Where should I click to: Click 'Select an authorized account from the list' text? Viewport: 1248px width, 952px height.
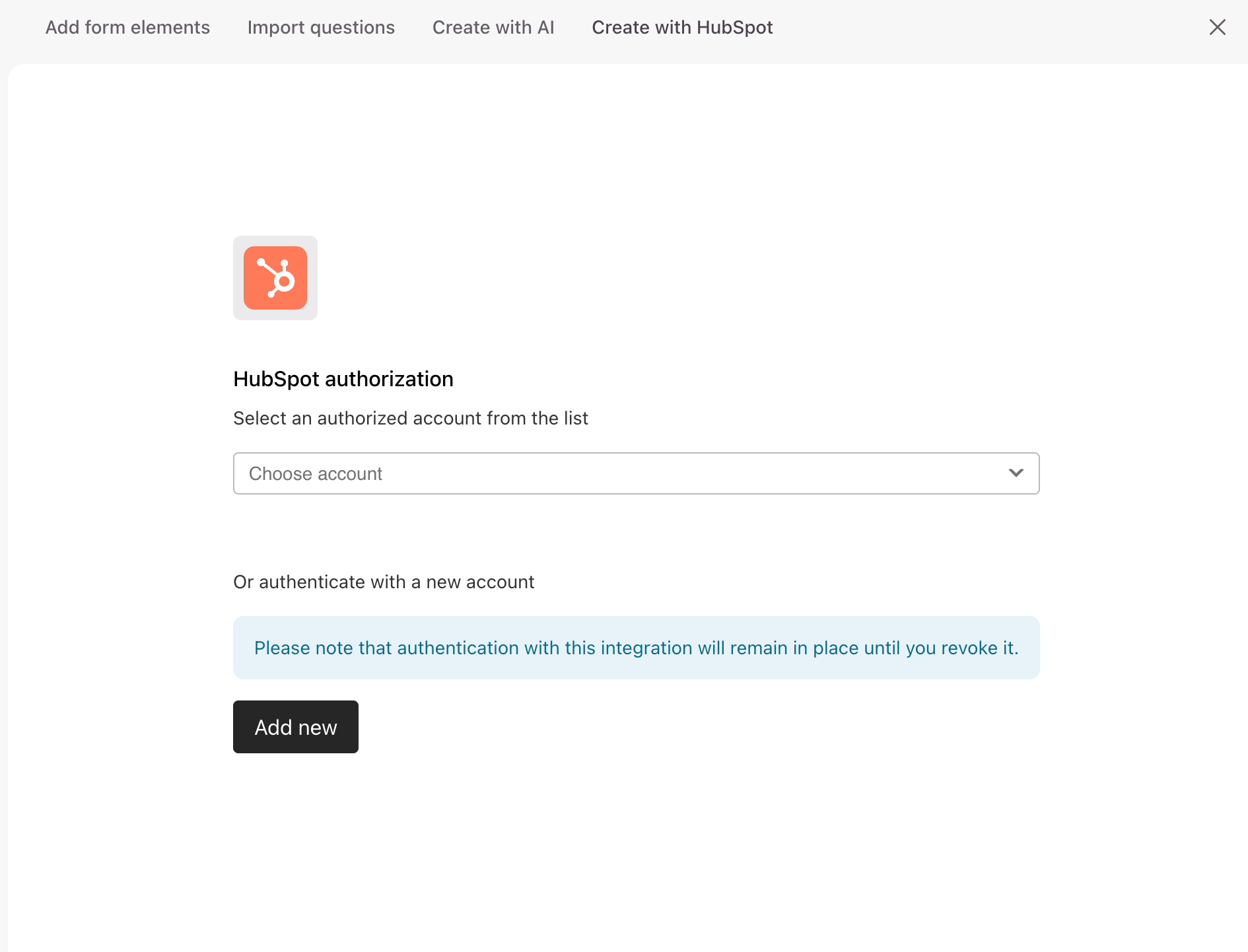411,419
